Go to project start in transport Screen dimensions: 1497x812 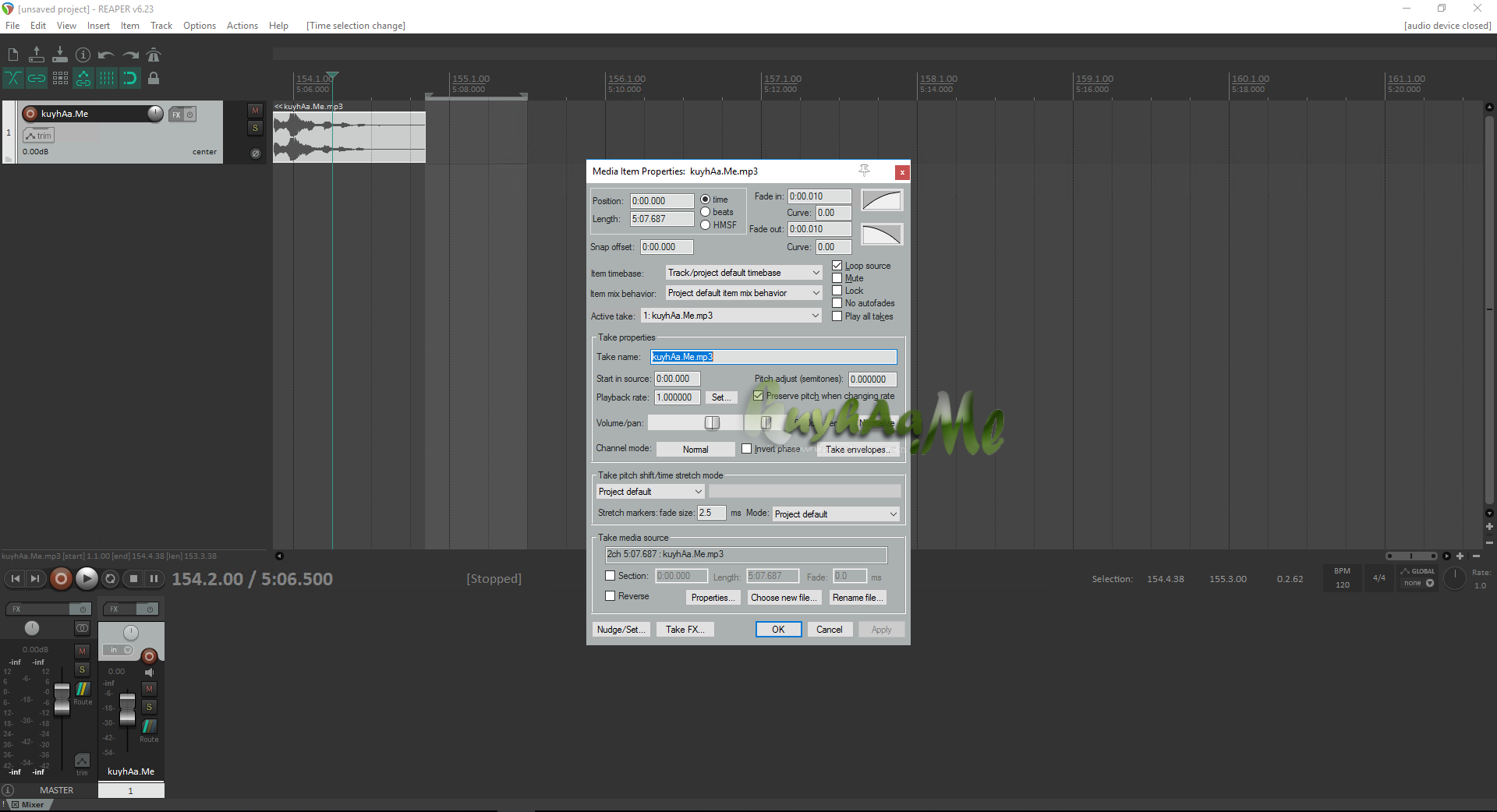pos(15,578)
